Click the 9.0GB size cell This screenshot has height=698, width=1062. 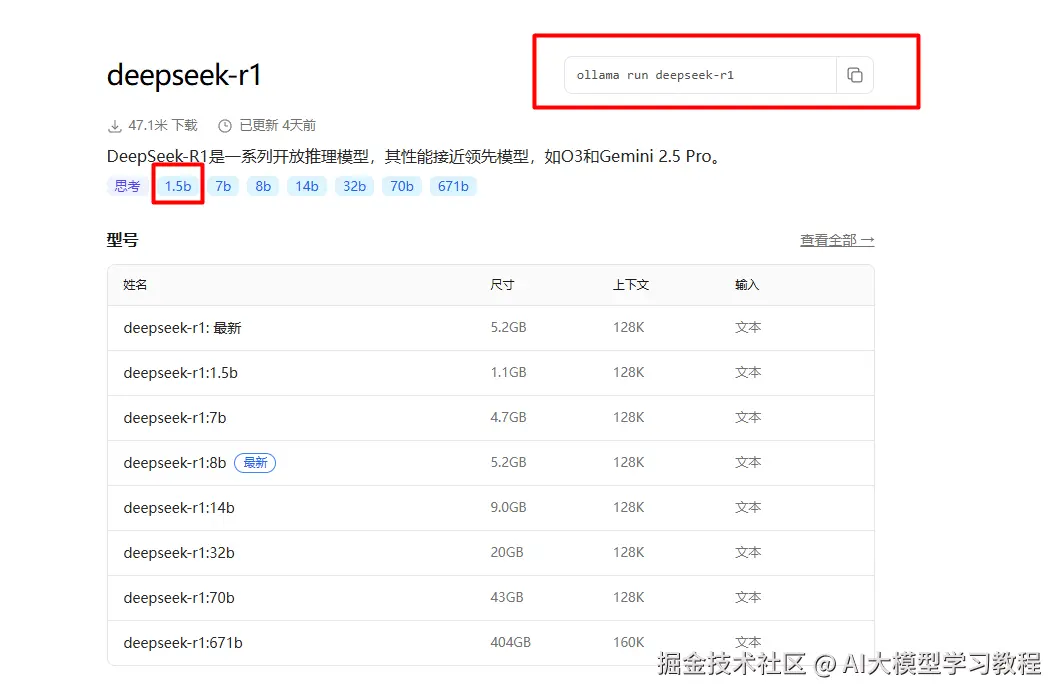pyautogui.click(x=509, y=508)
